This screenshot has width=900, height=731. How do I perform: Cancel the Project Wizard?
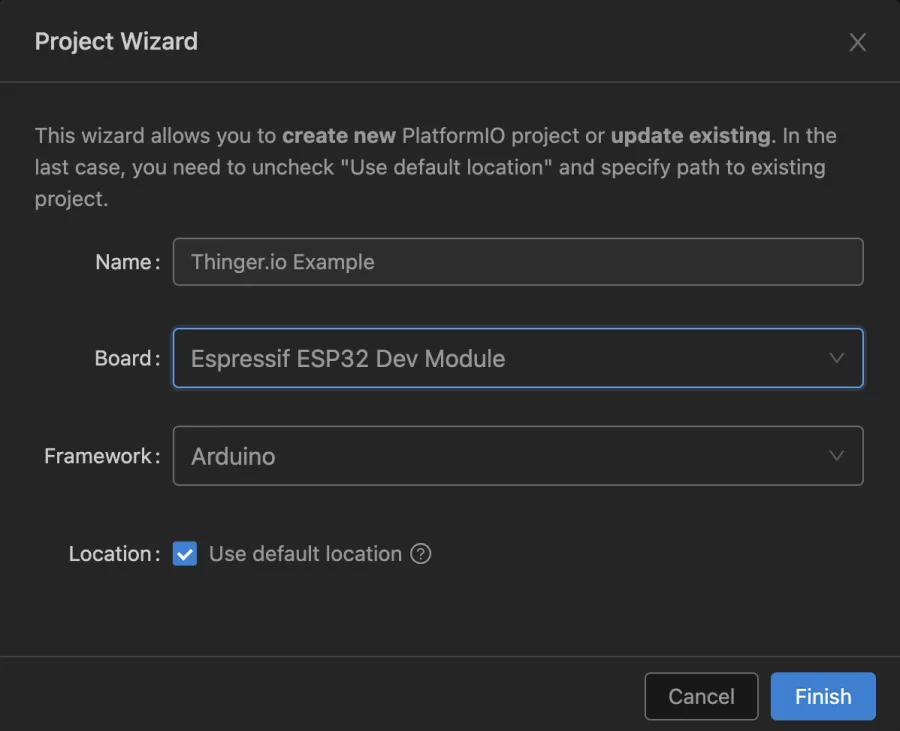701,696
